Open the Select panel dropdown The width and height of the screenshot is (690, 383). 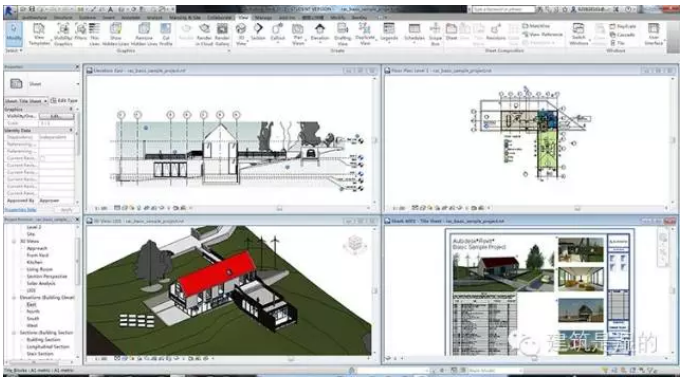(x=14, y=51)
